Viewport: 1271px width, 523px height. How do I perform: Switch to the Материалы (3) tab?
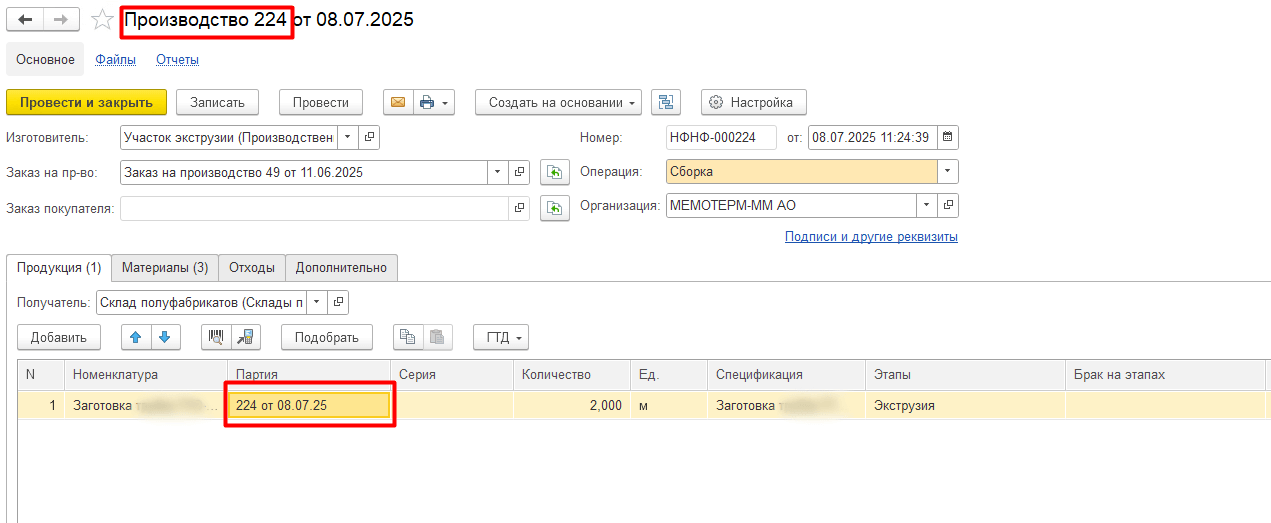pyautogui.click(x=165, y=268)
